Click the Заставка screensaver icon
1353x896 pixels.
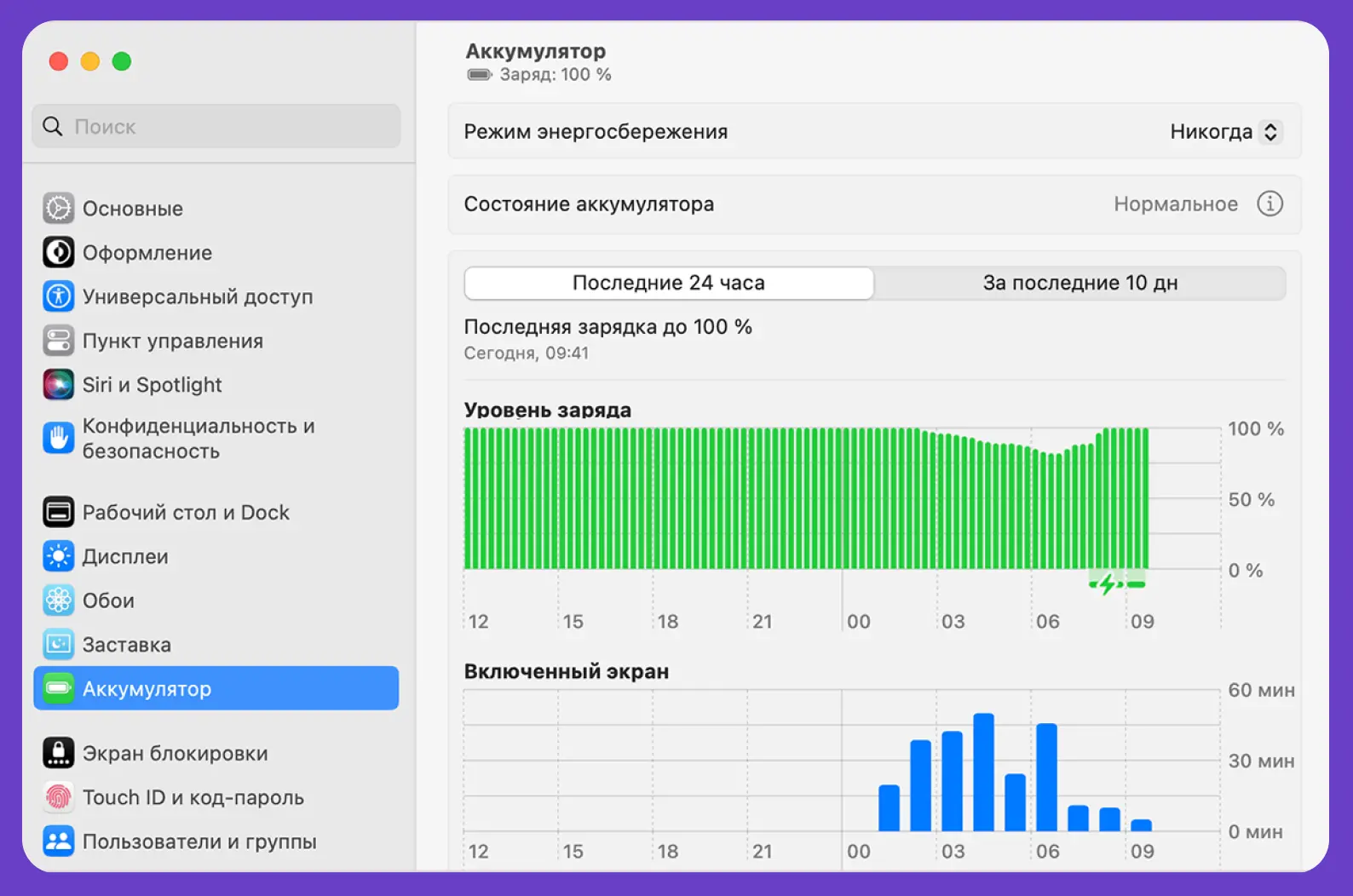(59, 645)
